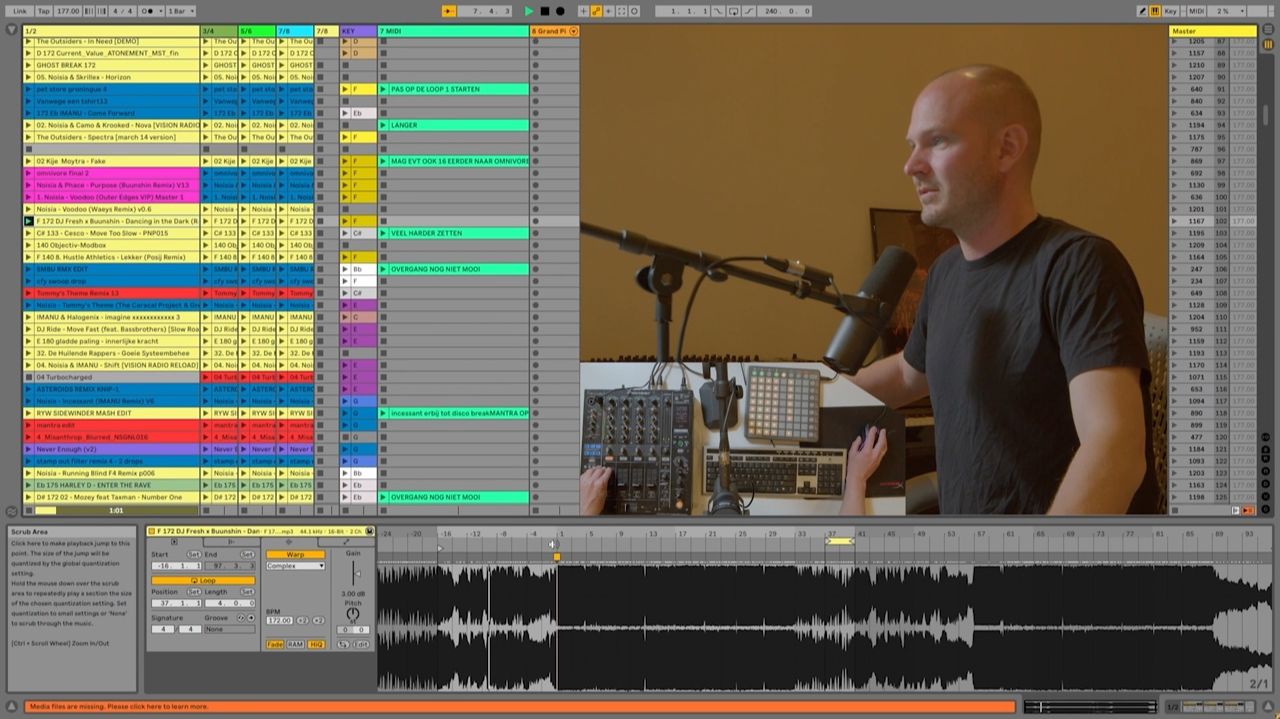Toggle the Link button

tap(20, 11)
